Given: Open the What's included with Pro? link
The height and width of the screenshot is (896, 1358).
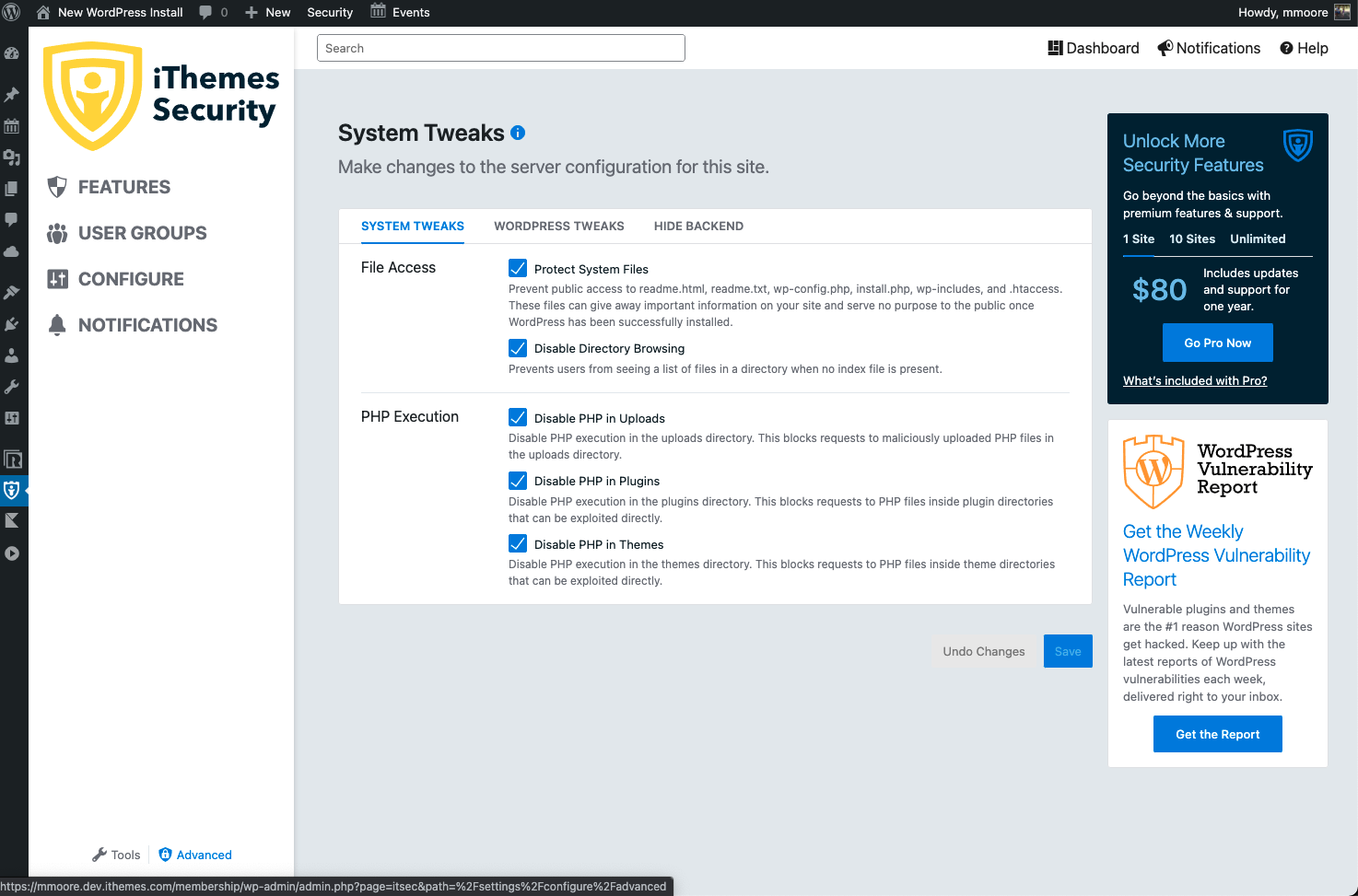Looking at the screenshot, I should (x=1195, y=381).
